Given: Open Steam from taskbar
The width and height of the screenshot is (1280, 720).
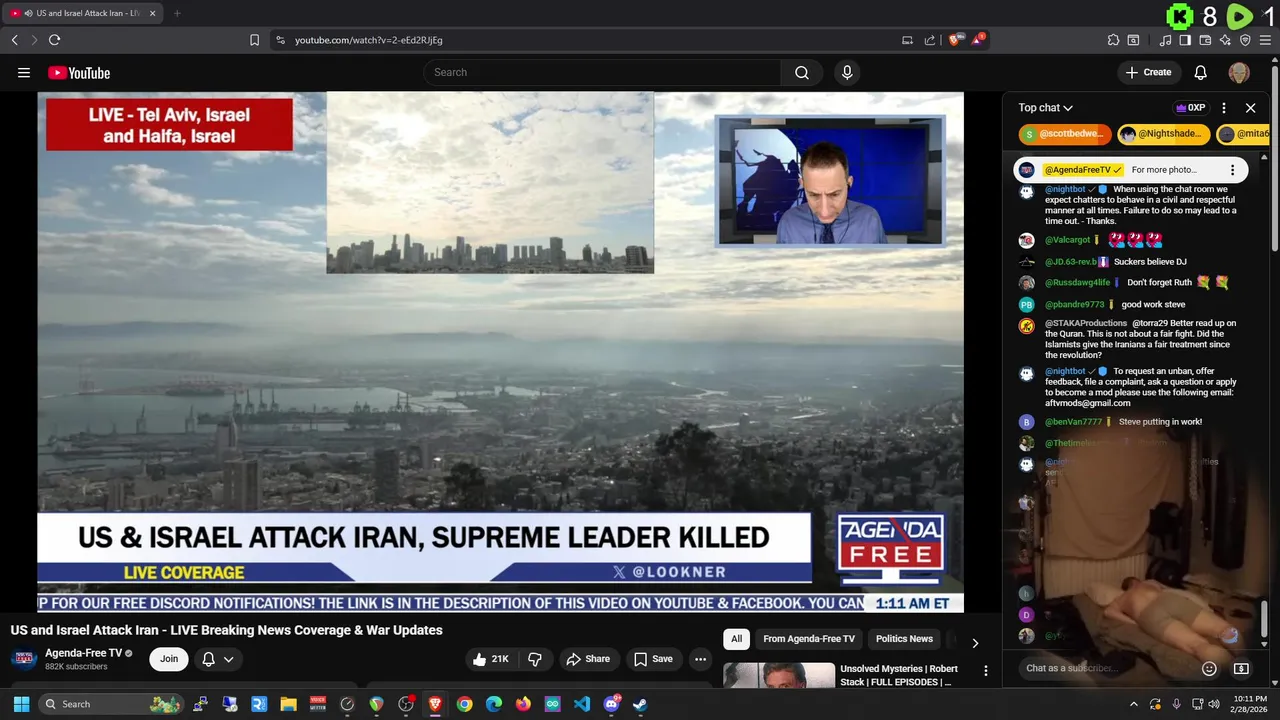Looking at the screenshot, I should pos(640,704).
